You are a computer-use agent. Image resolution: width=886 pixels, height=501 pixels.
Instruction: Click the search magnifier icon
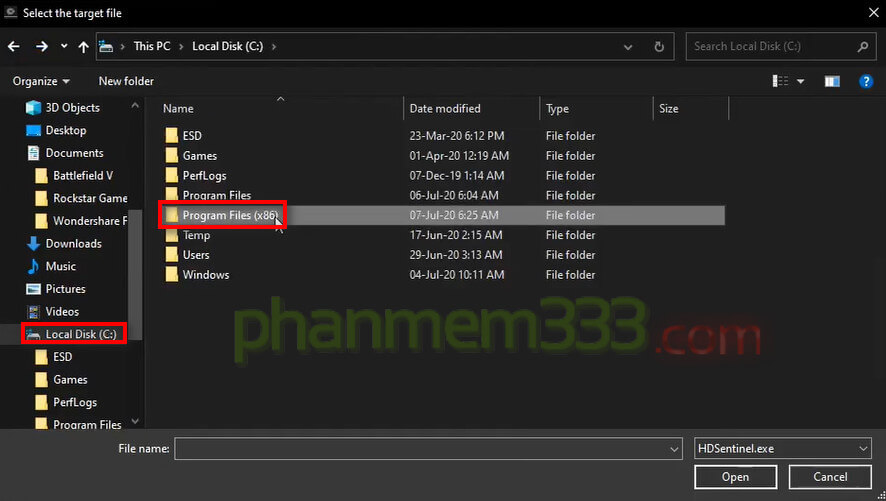click(863, 46)
